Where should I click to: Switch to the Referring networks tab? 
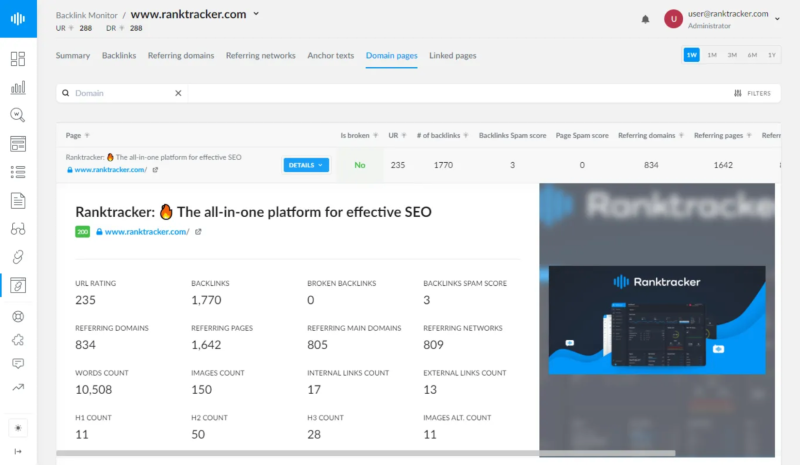(261, 56)
